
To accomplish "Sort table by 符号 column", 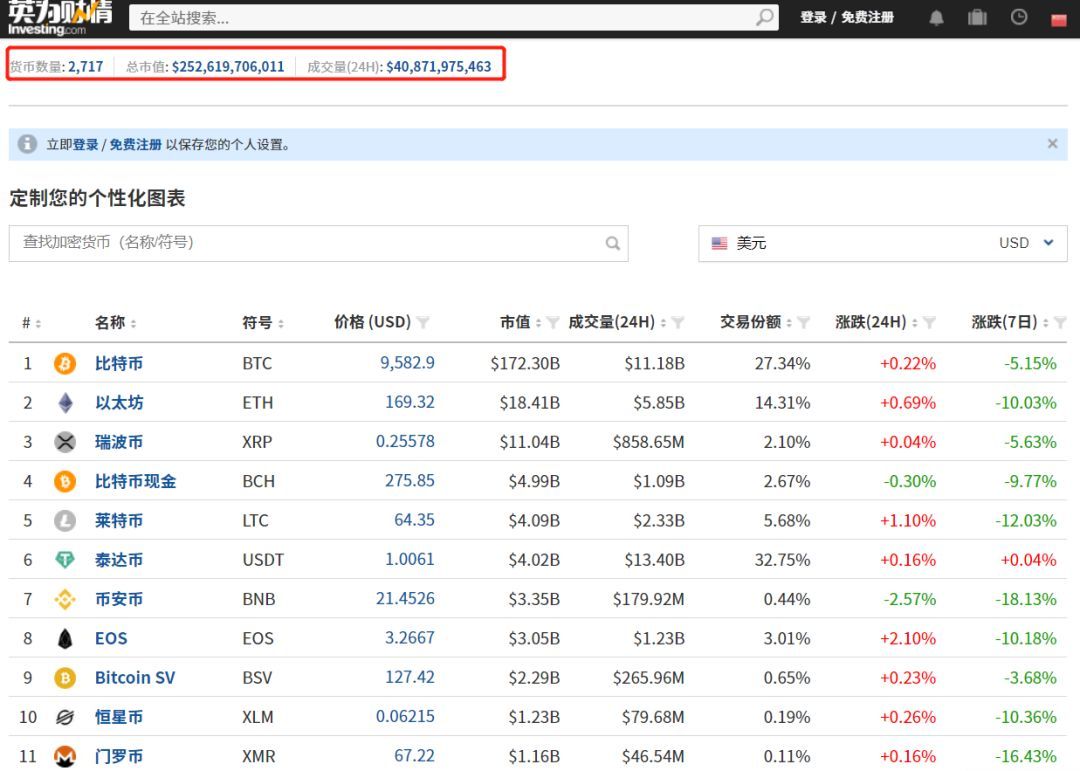I will [263, 322].
